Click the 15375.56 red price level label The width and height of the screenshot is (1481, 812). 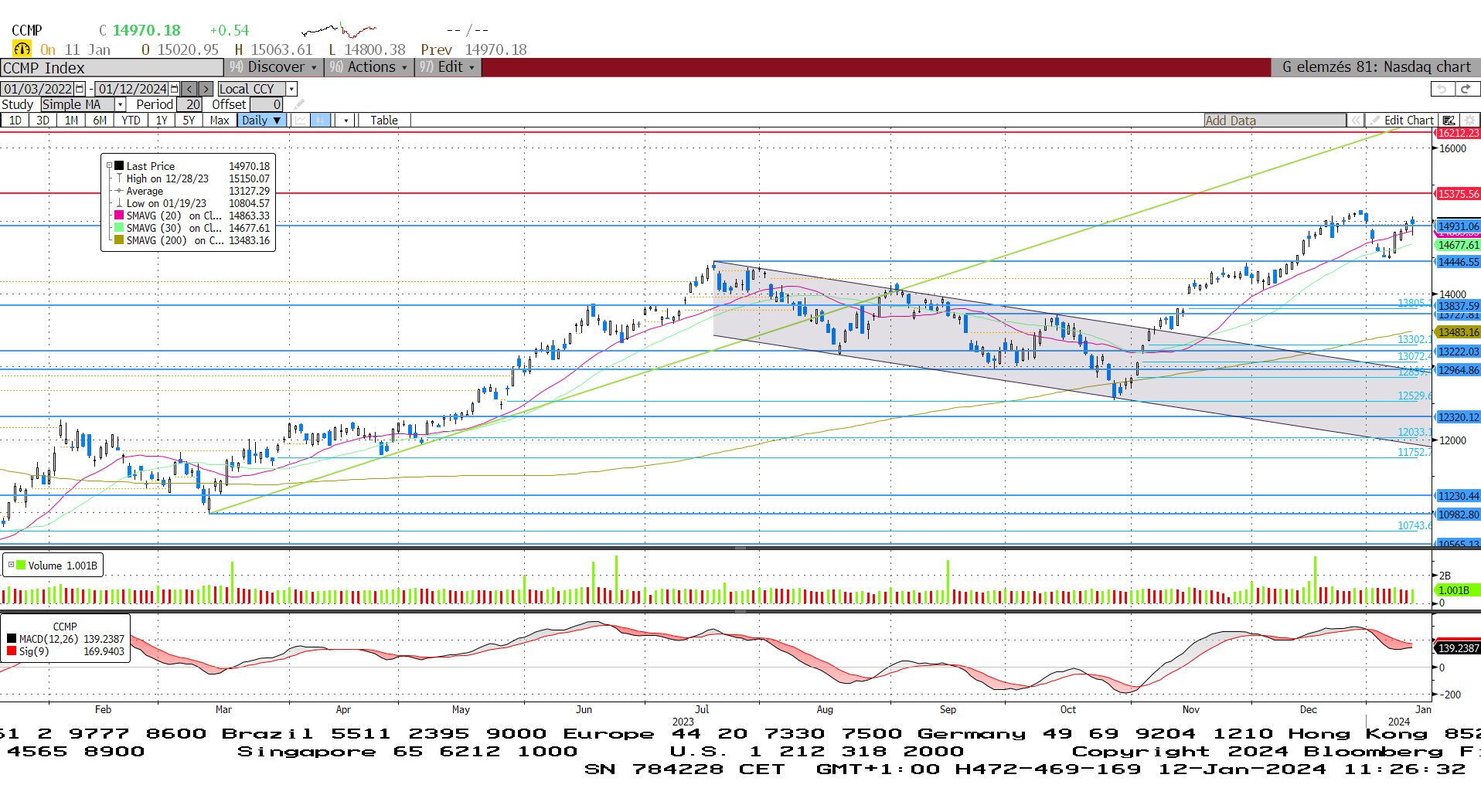point(1458,194)
